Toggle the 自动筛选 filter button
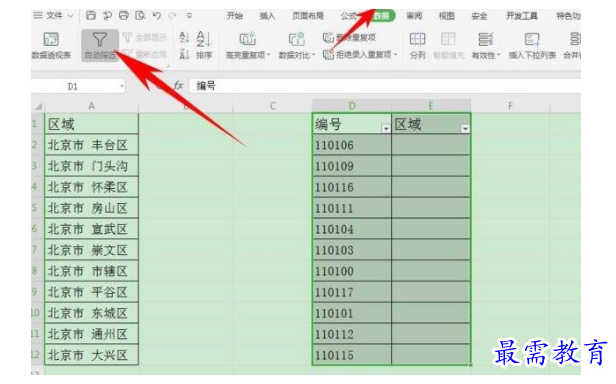This screenshot has width=616, height=384. pyautogui.click(x=100, y=46)
